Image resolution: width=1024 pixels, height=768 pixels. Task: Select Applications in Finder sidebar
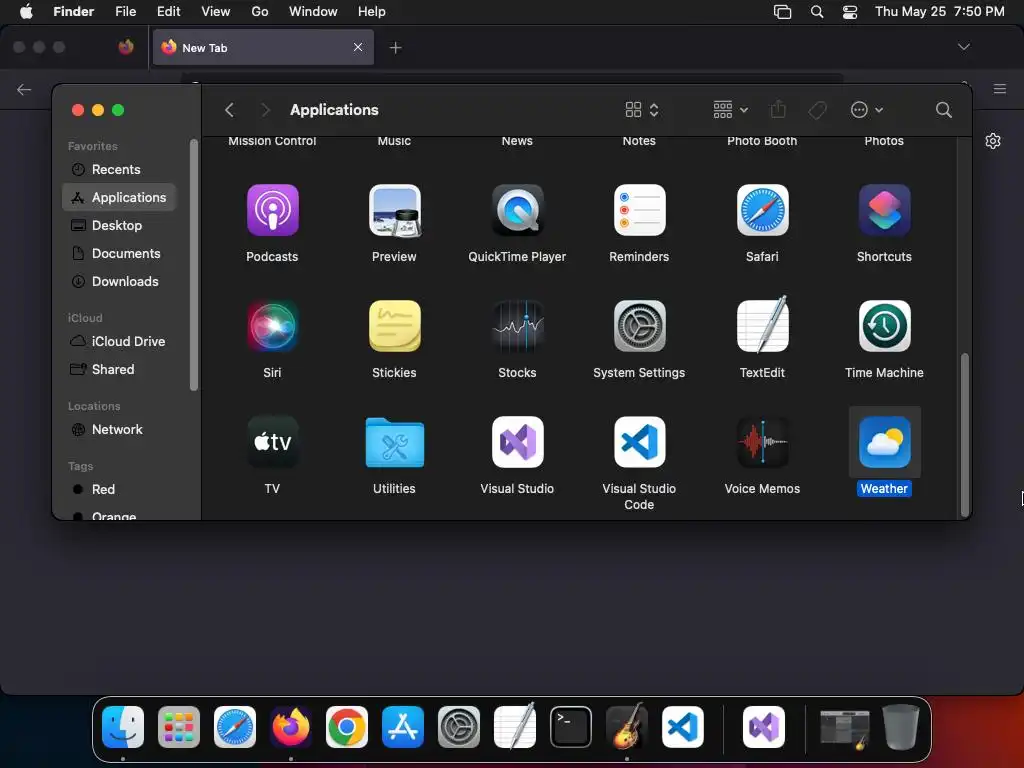(x=120, y=197)
